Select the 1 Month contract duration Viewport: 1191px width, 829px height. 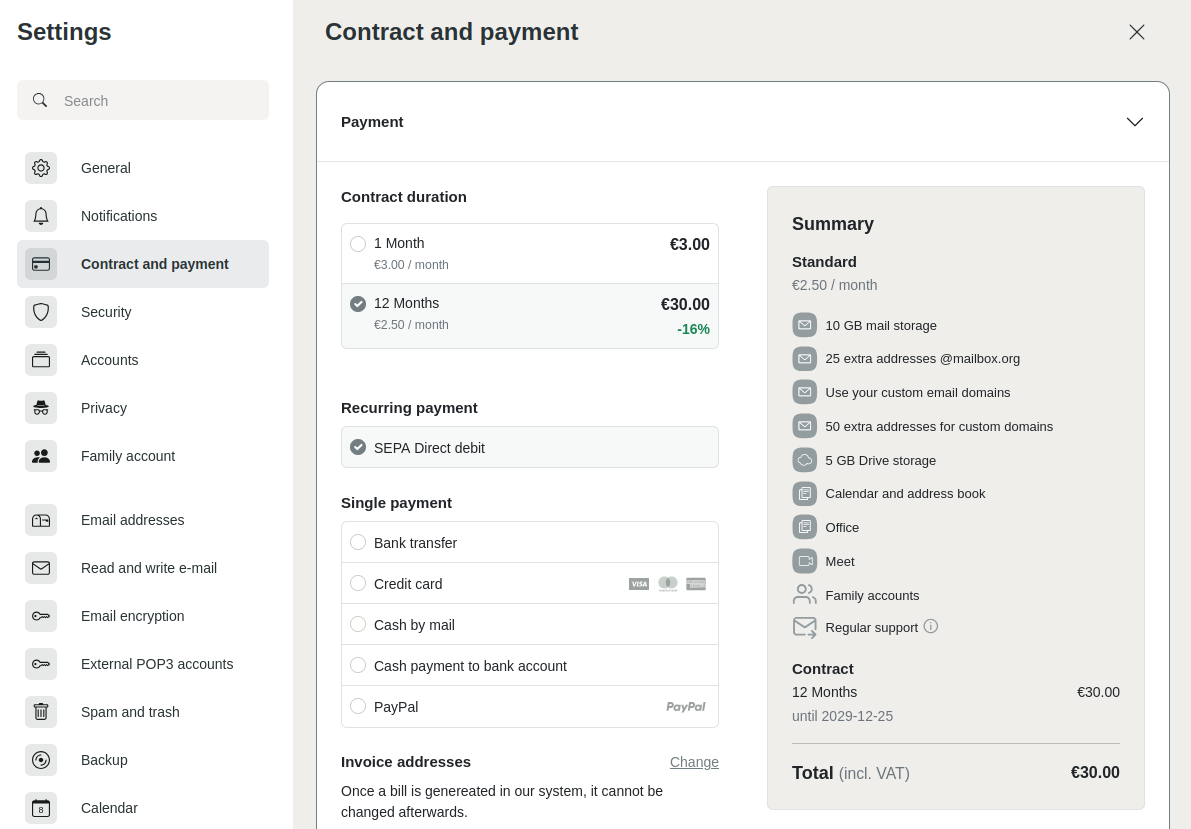(x=358, y=244)
